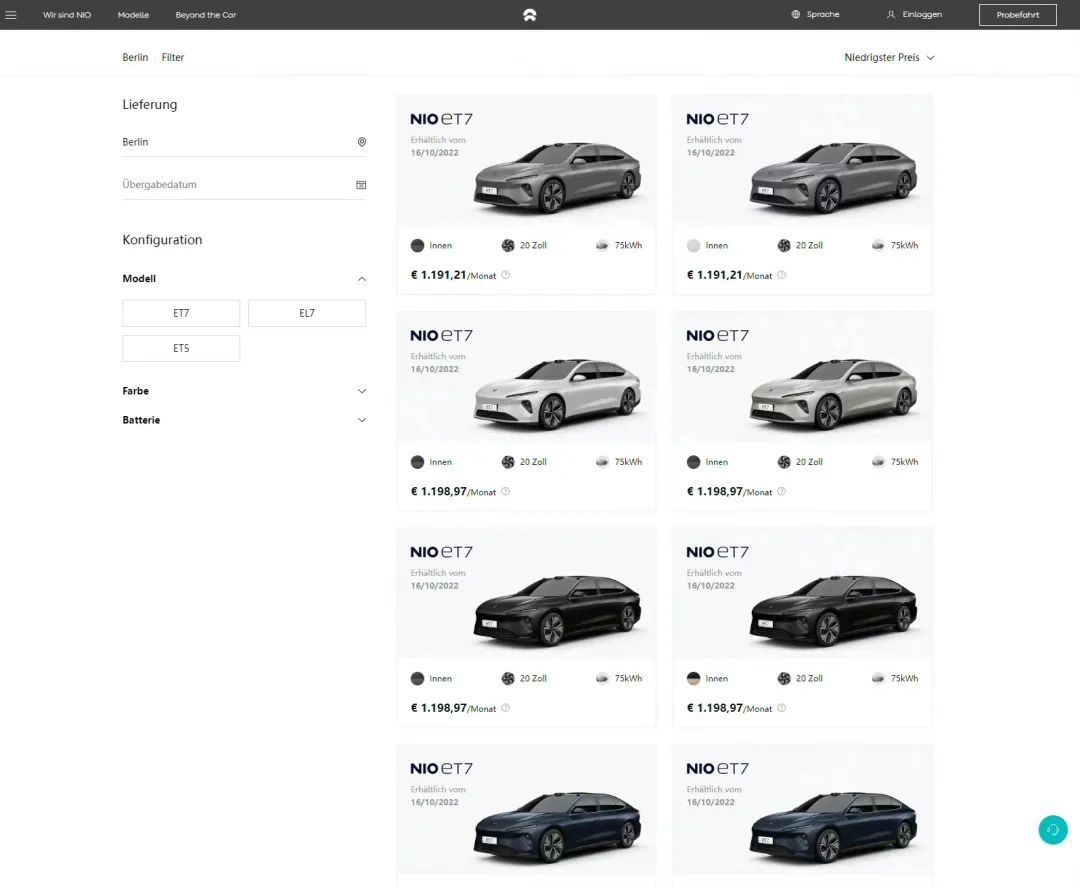Click the Filter link near Berlin
The height and width of the screenshot is (887, 1080).
pyautogui.click(x=173, y=57)
